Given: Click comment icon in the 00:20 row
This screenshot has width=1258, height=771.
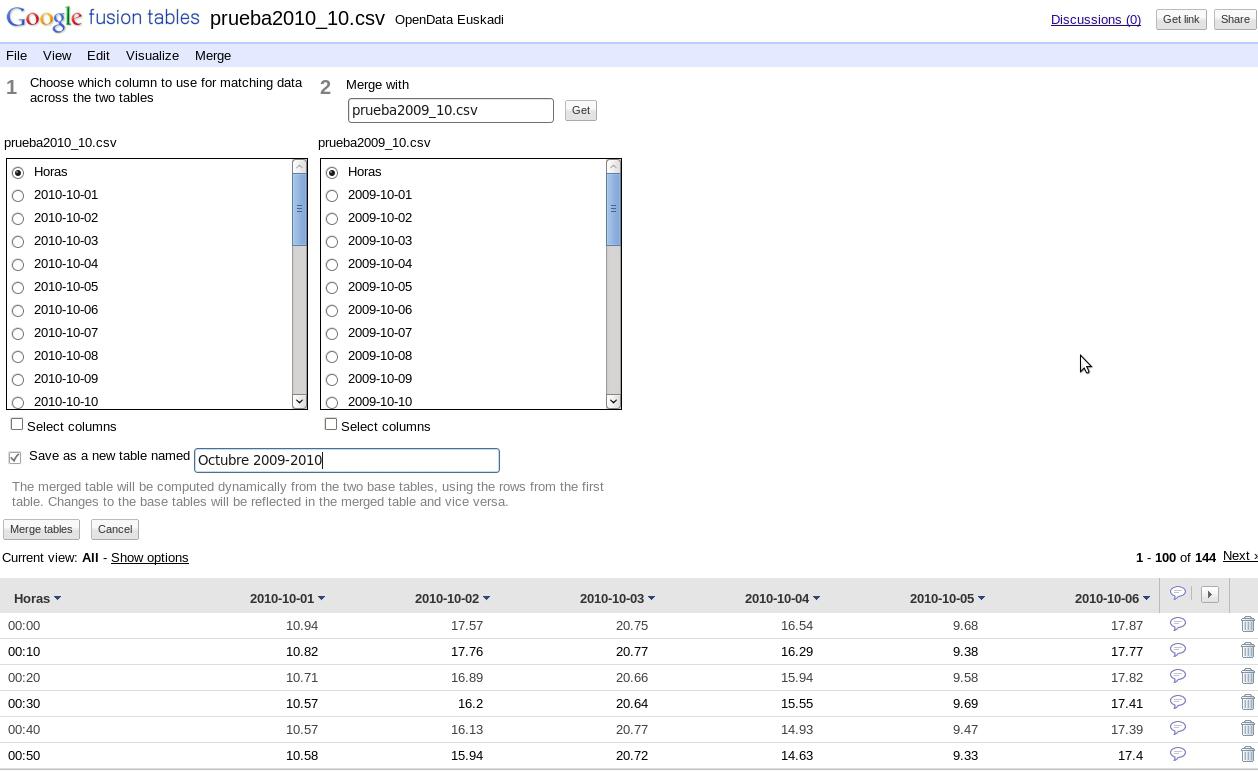Looking at the screenshot, I should [1178, 676].
